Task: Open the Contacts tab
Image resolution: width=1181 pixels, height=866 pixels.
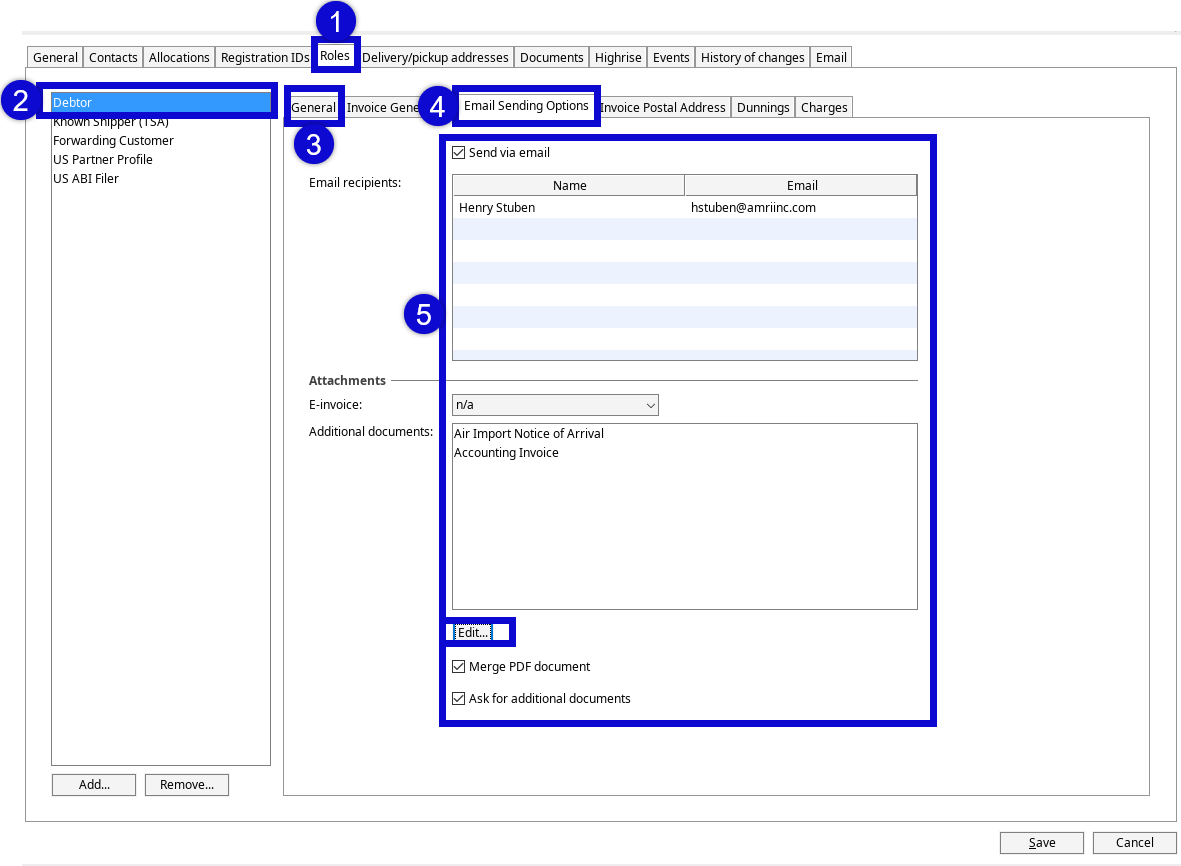Action: coord(112,57)
